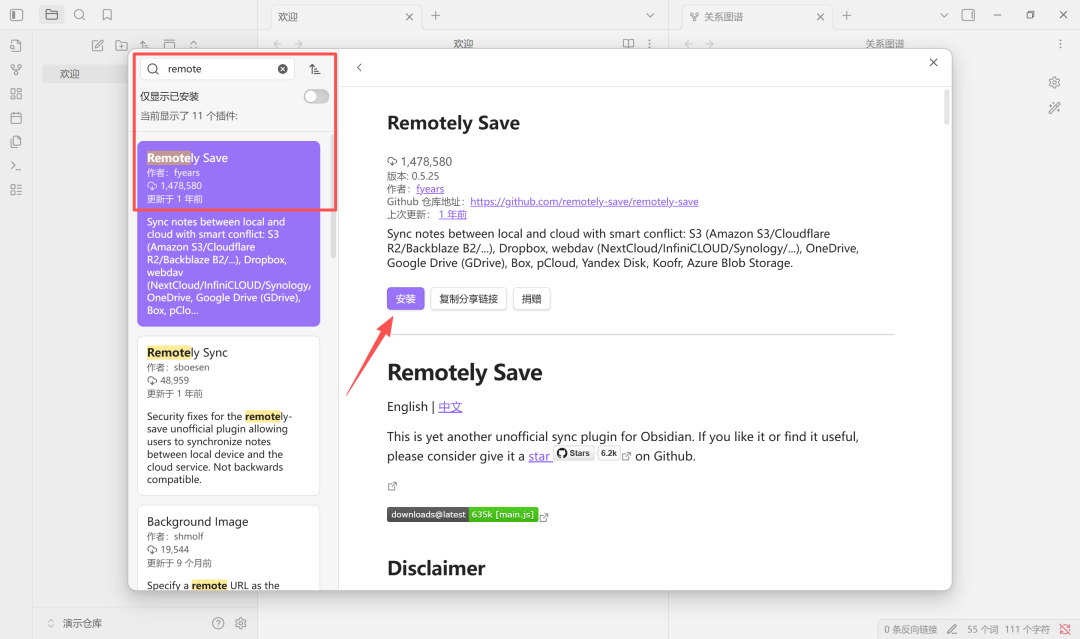Close the community plugins dialog
Viewport: 1080px width, 639px height.
[x=933, y=63]
